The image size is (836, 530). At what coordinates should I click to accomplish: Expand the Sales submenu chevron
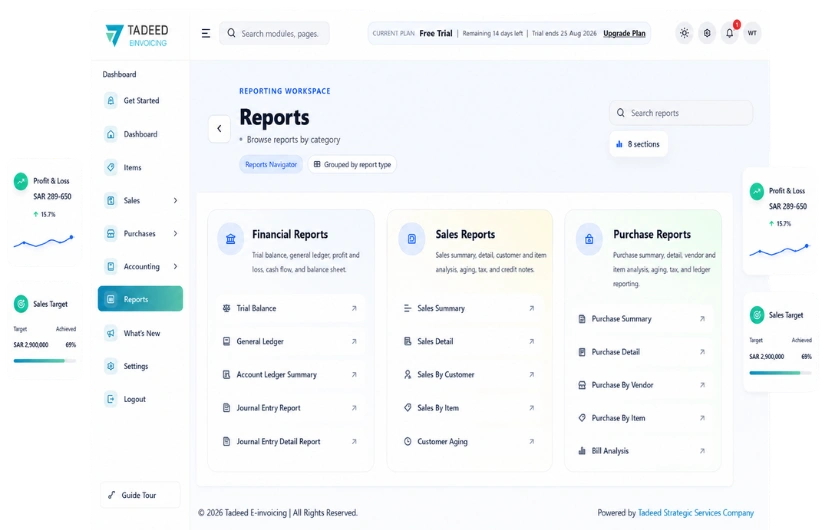[x=175, y=200]
